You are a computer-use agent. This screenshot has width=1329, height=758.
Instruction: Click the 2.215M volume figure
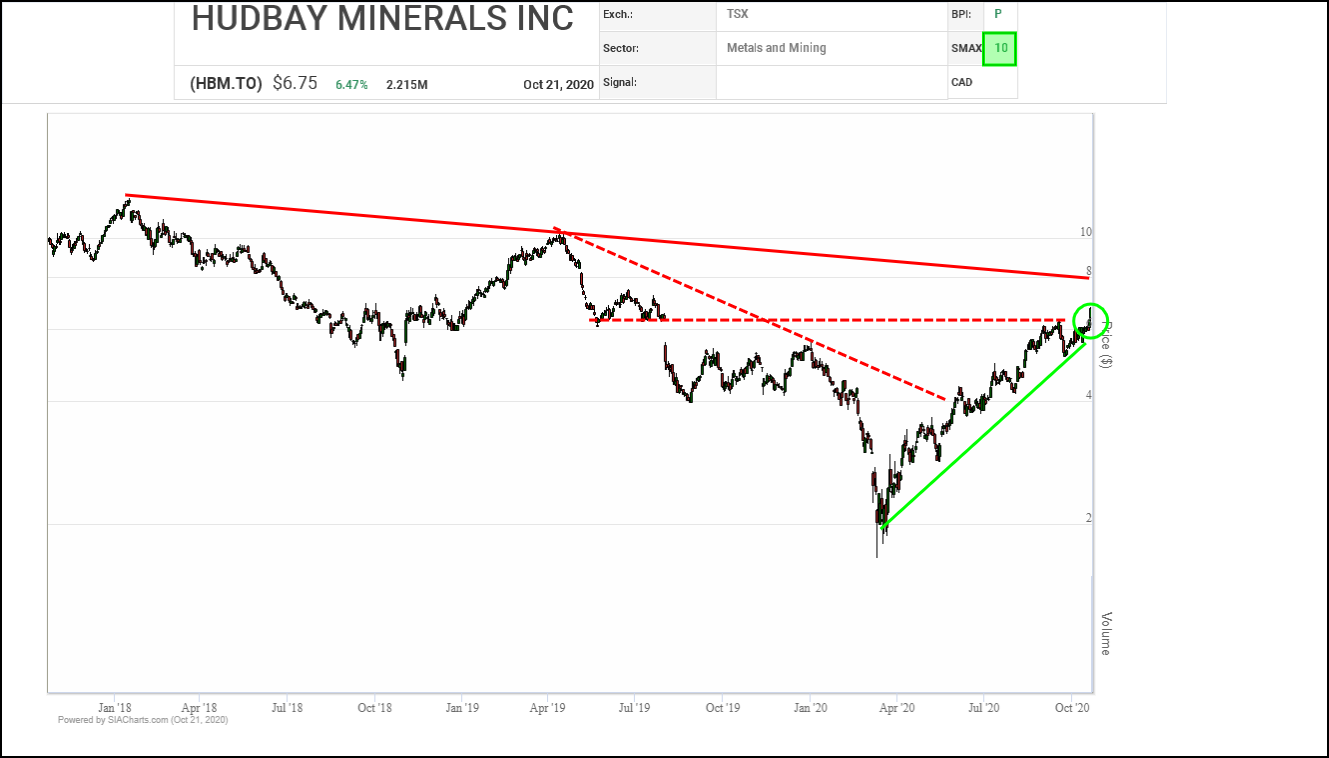click(x=407, y=85)
